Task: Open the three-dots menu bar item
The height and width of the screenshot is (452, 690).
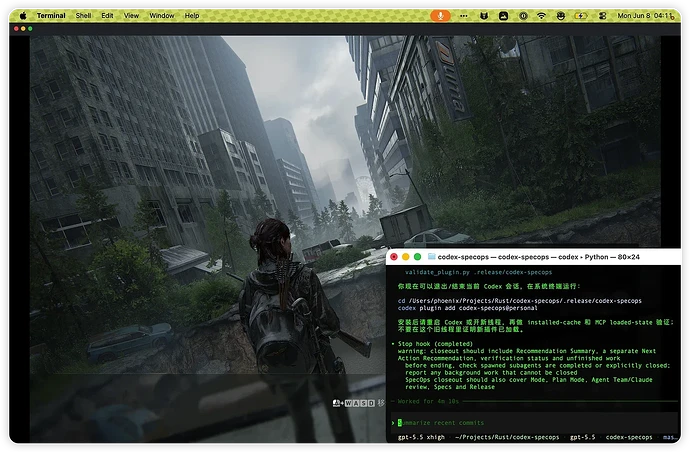Action: (463, 15)
